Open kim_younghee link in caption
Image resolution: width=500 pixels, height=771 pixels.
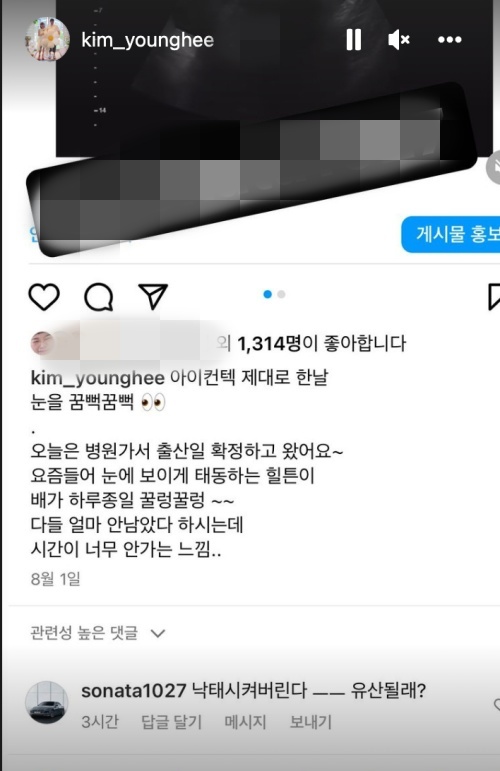point(97,378)
